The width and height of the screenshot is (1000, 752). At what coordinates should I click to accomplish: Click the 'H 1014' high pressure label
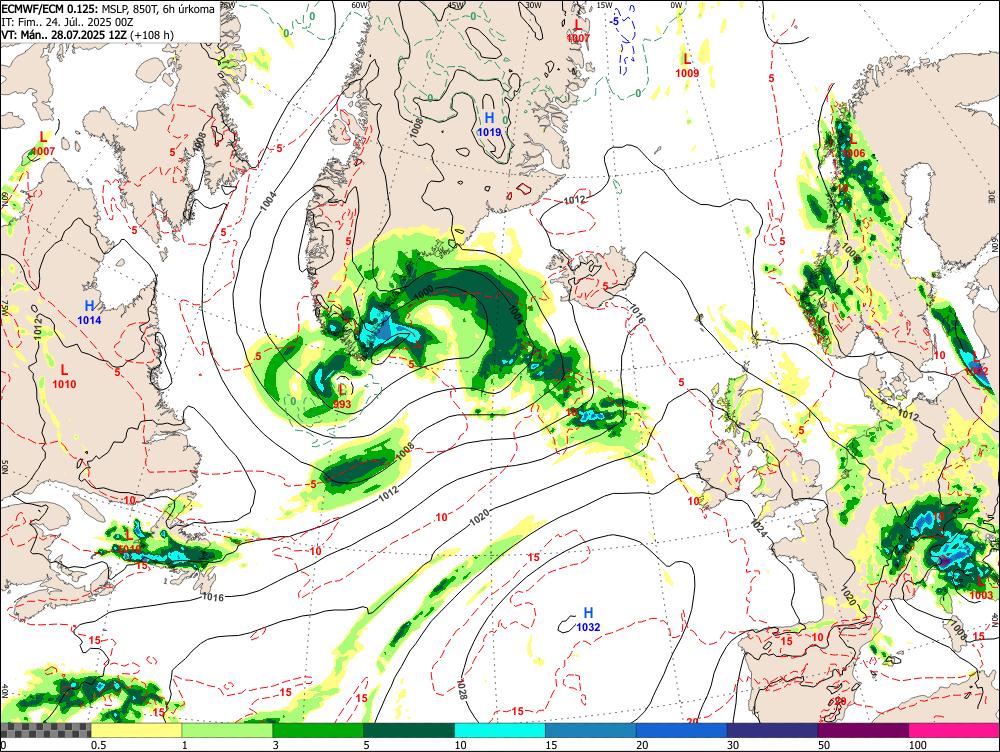point(89,313)
